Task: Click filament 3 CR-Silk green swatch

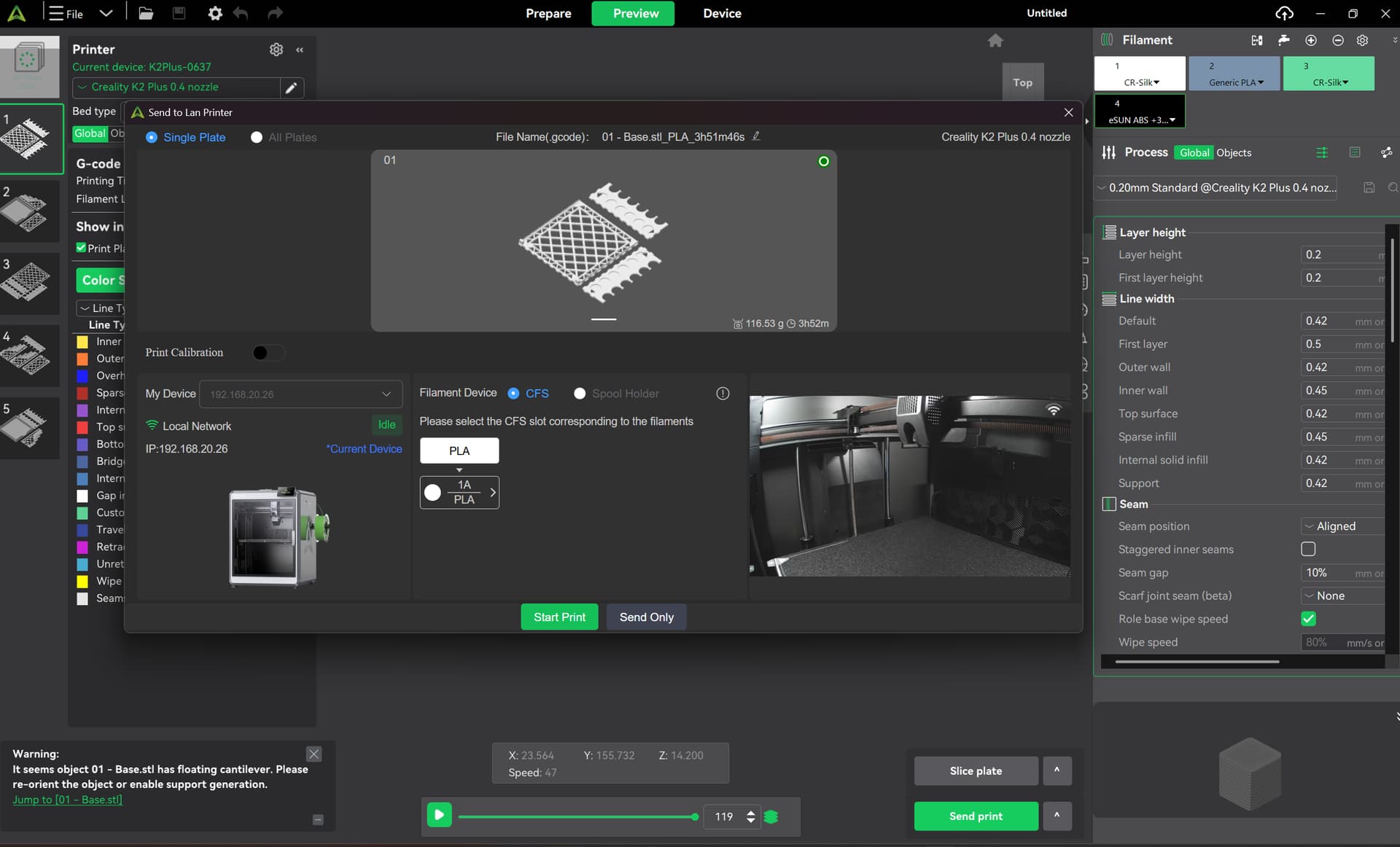Action: (x=1329, y=74)
